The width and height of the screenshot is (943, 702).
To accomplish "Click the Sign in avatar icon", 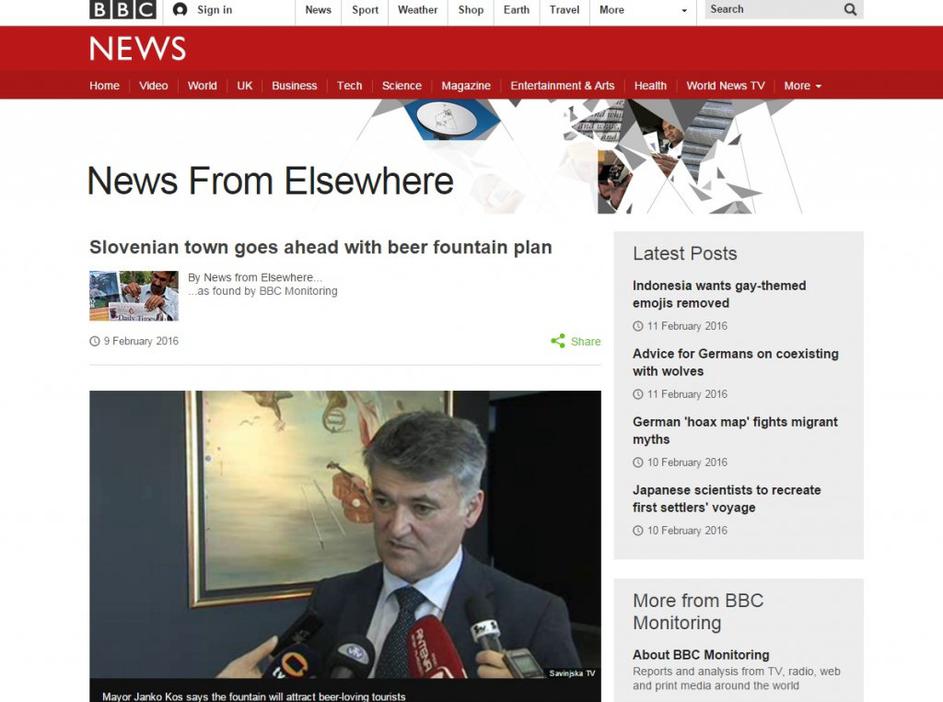I will tap(179, 10).
